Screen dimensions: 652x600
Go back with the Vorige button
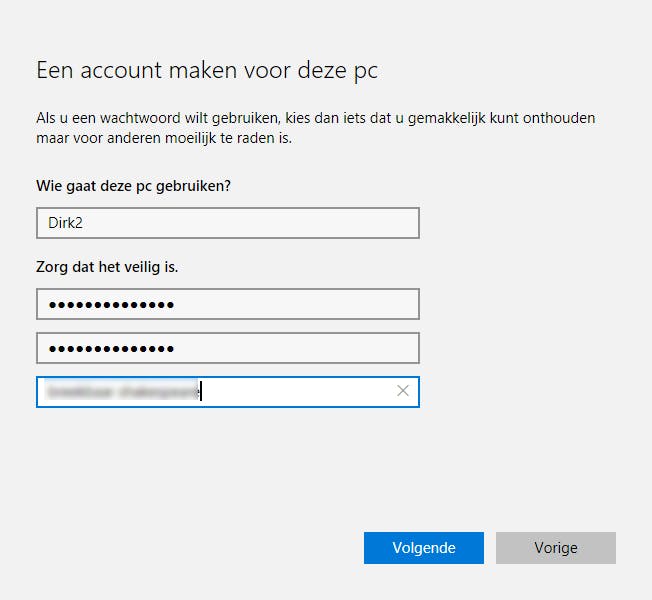[x=556, y=548]
